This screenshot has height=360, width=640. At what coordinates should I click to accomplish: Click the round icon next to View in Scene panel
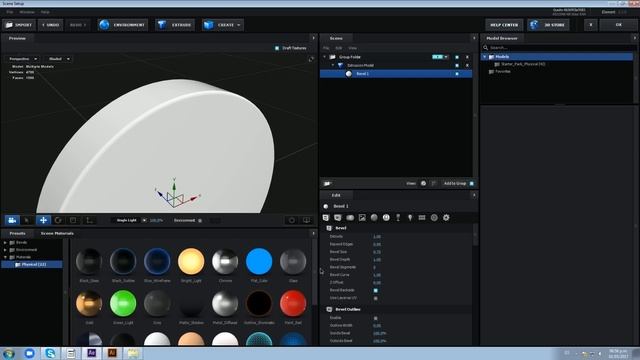tap(423, 183)
